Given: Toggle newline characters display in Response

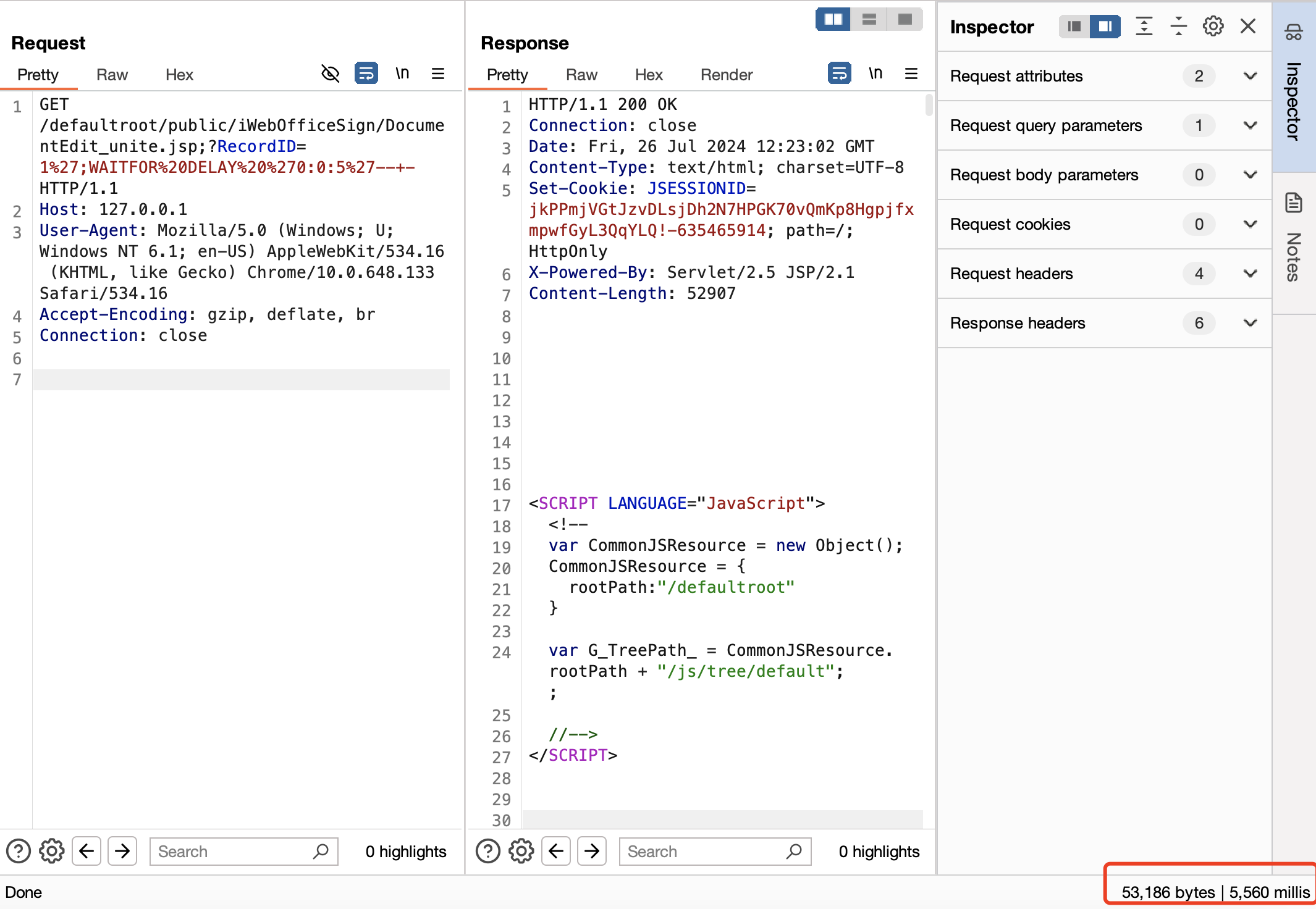Looking at the screenshot, I should (x=875, y=74).
